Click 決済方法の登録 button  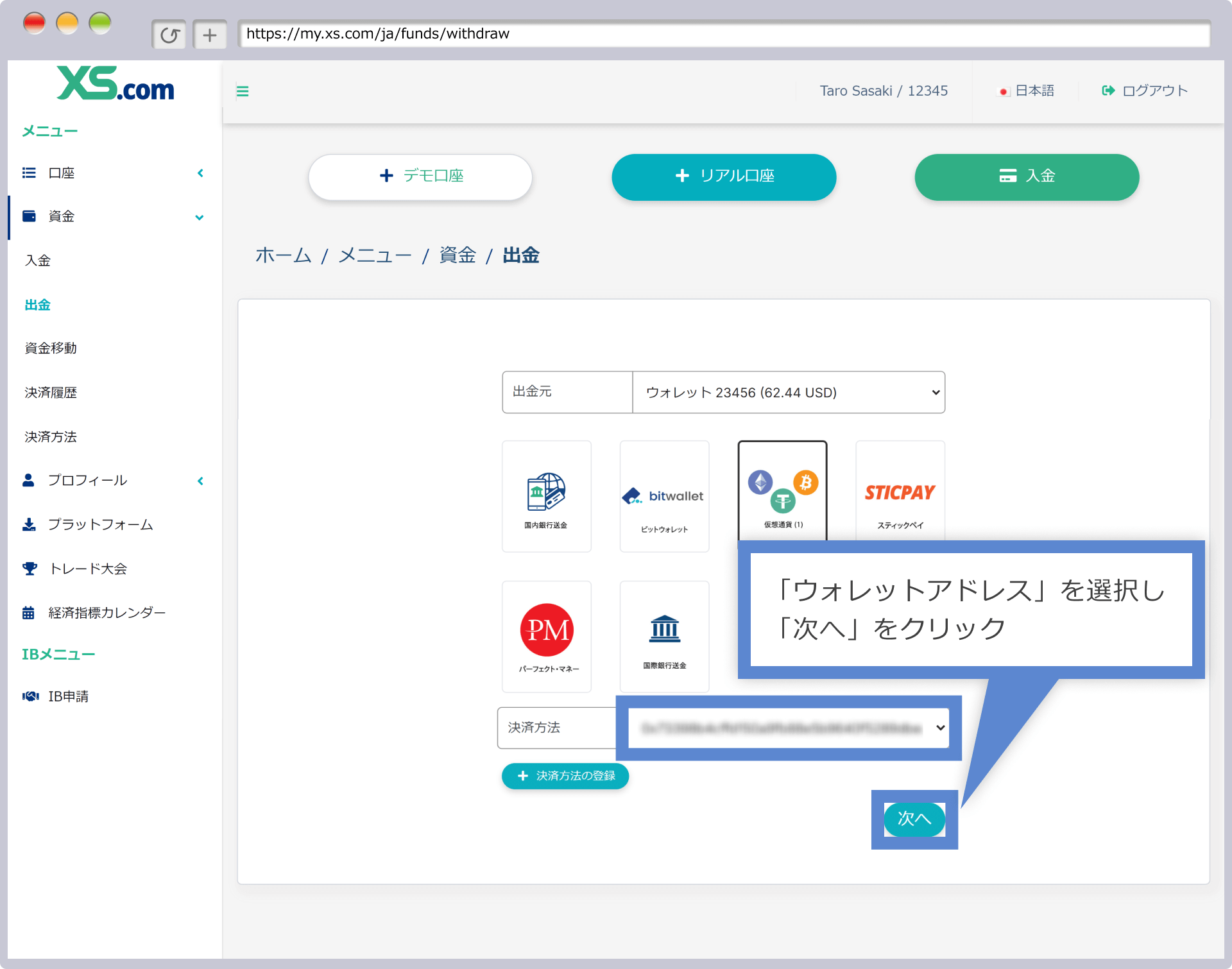tap(565, 776)
